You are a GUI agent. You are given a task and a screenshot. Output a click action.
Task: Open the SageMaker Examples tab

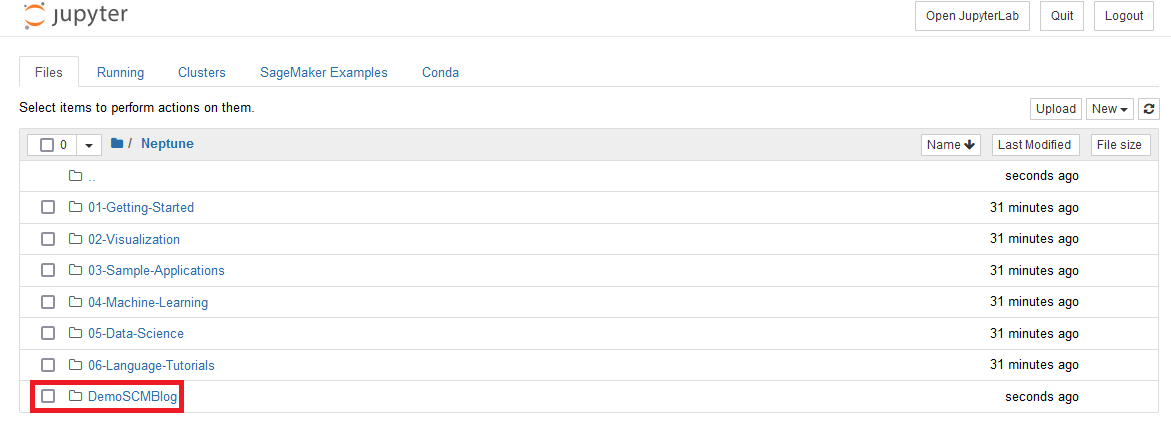[323, 72]
